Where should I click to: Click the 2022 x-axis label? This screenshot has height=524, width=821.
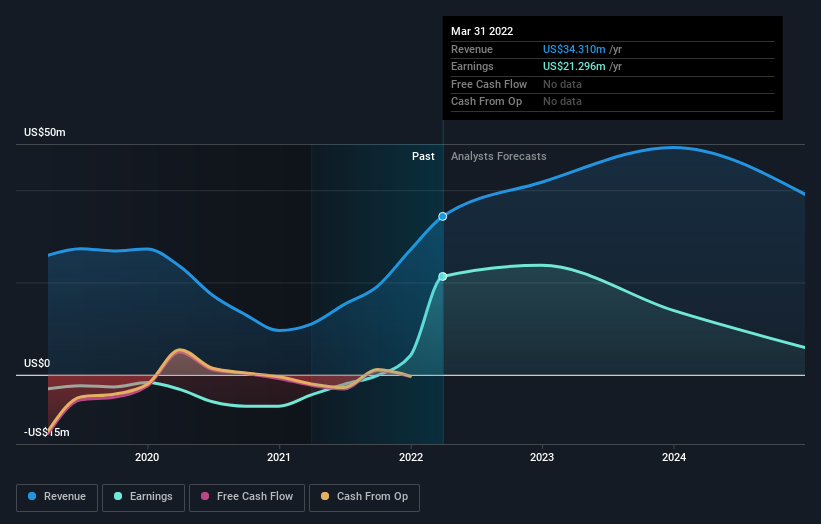click(411, 457)
